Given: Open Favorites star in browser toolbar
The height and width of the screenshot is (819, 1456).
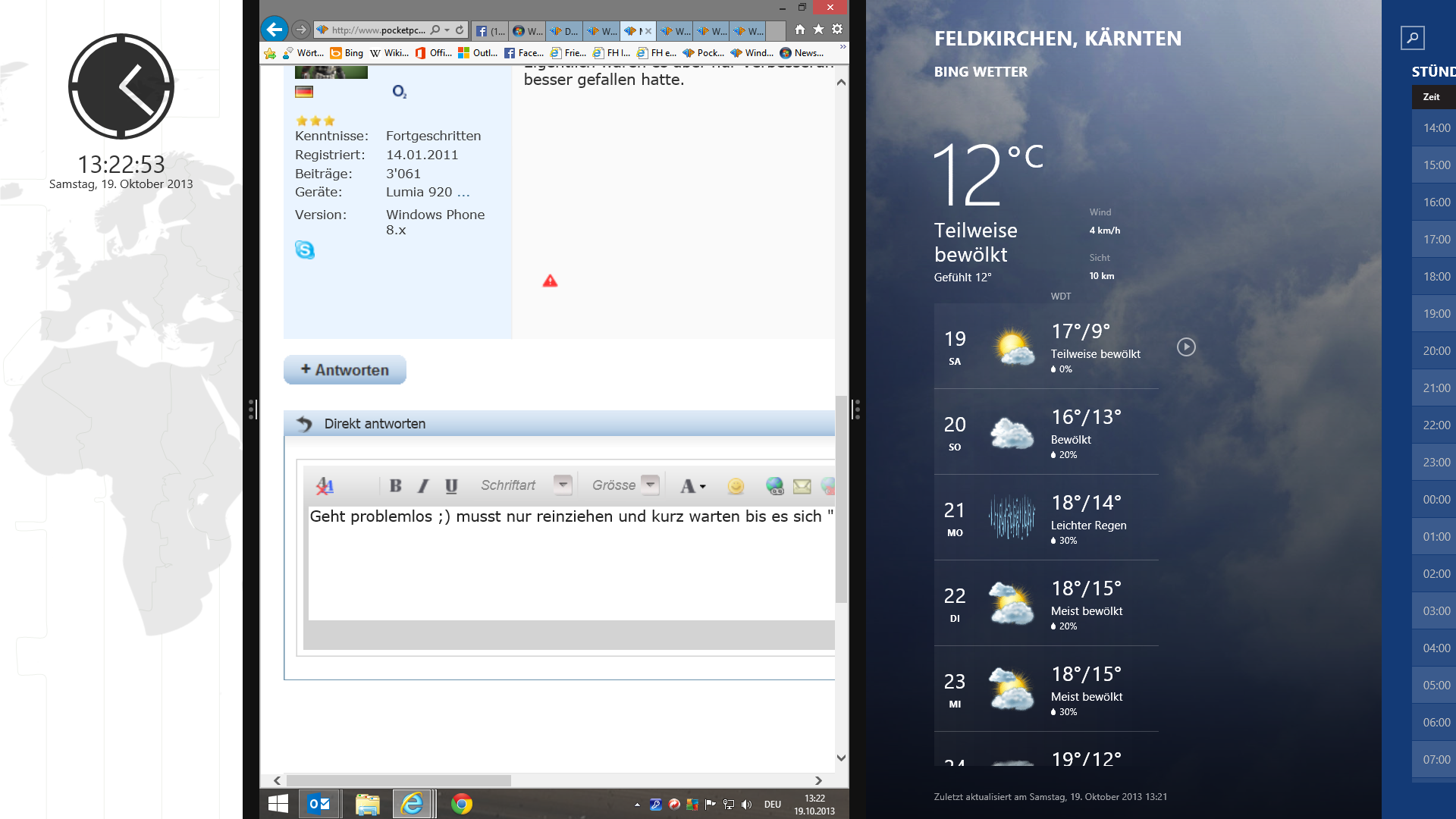Looking at the screenshot, I should tap(818, 30).
